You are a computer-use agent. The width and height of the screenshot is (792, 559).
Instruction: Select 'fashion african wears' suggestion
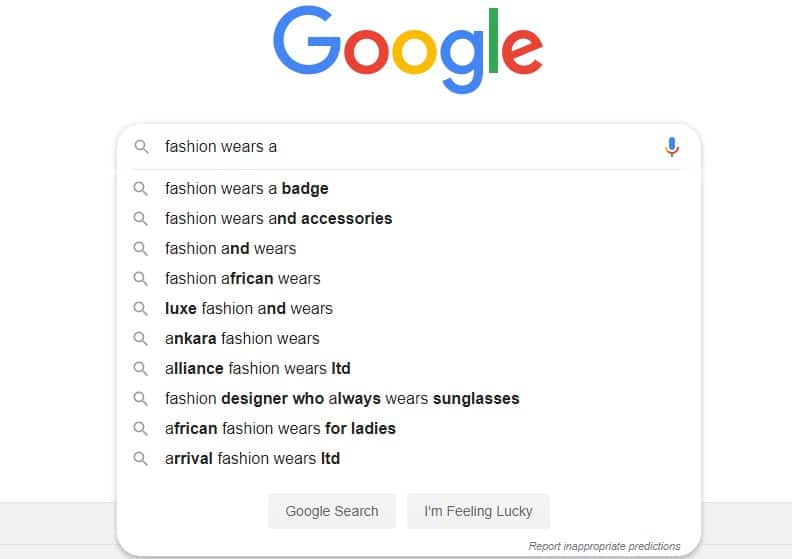[x=243, y=278]
